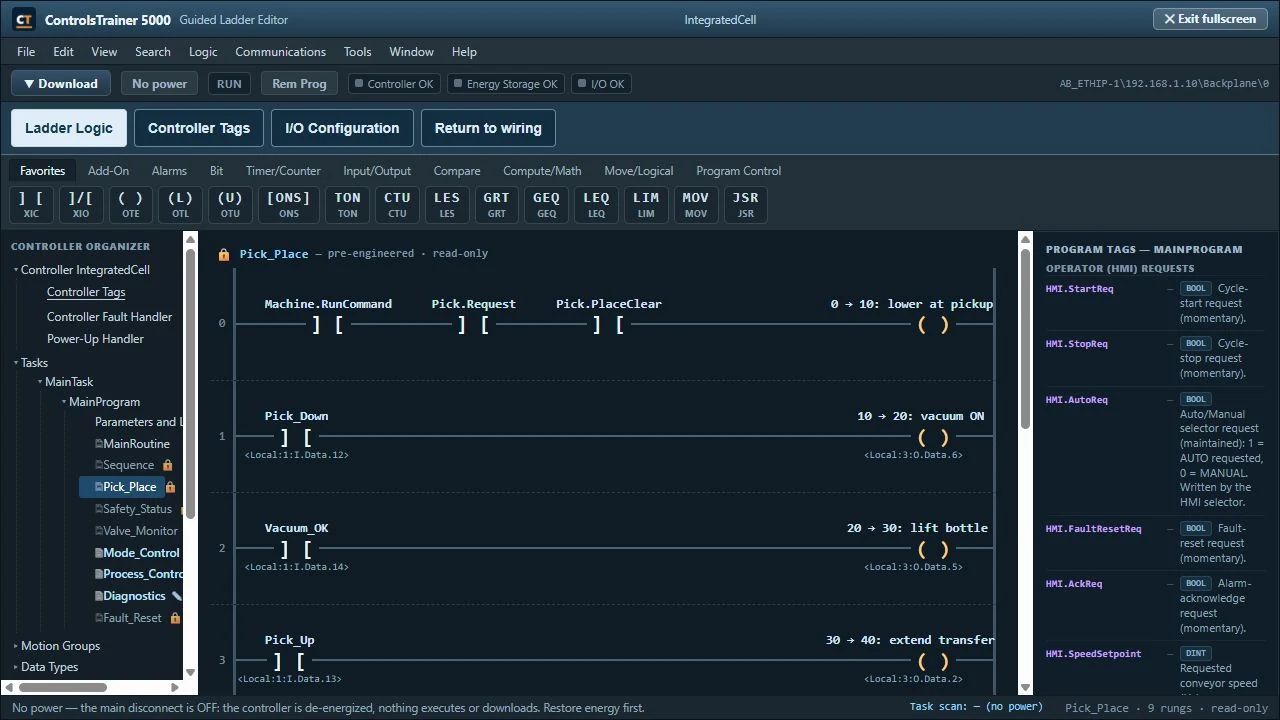Open the Download dropdown

point(61,84)
